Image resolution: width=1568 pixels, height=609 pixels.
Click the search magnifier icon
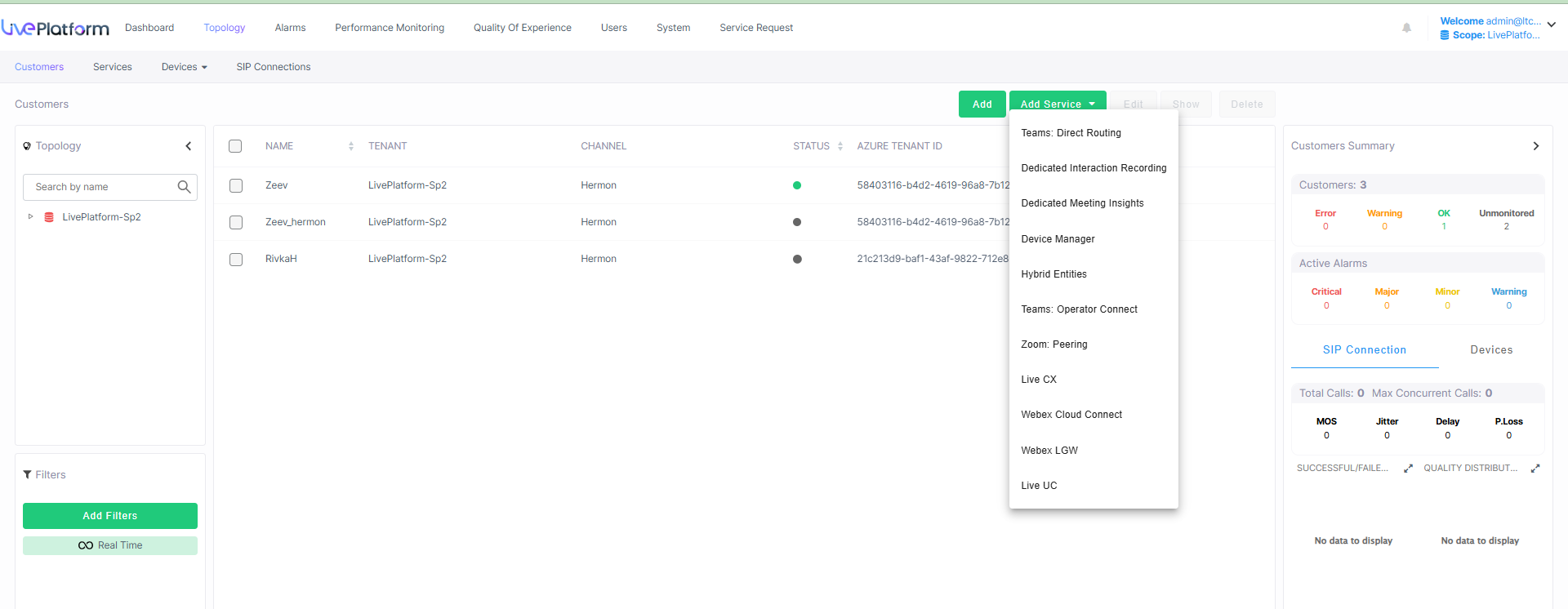(x=184, y=187)
